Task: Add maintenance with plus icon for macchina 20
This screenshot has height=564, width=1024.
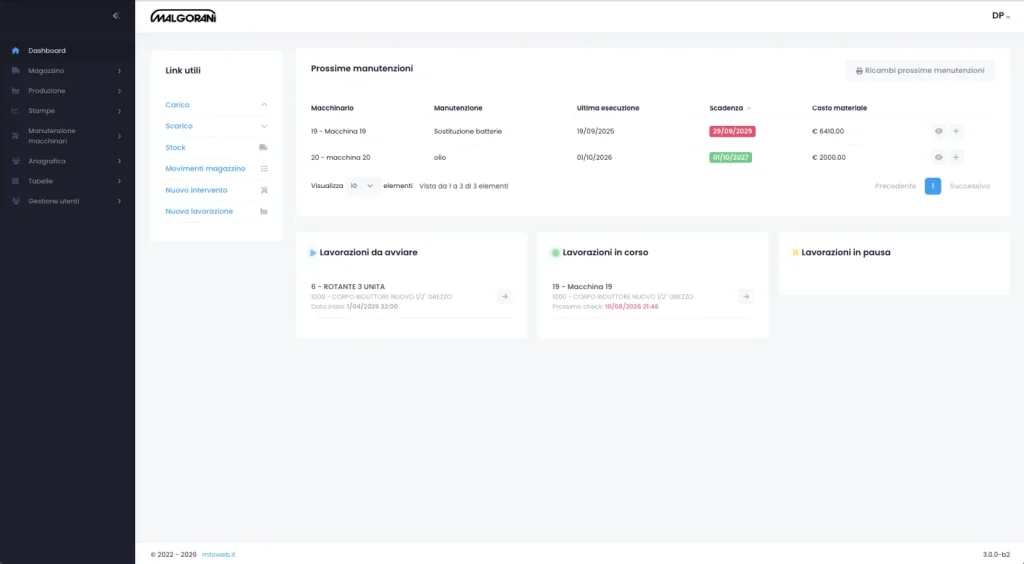Action: click(x=956, y=157)
